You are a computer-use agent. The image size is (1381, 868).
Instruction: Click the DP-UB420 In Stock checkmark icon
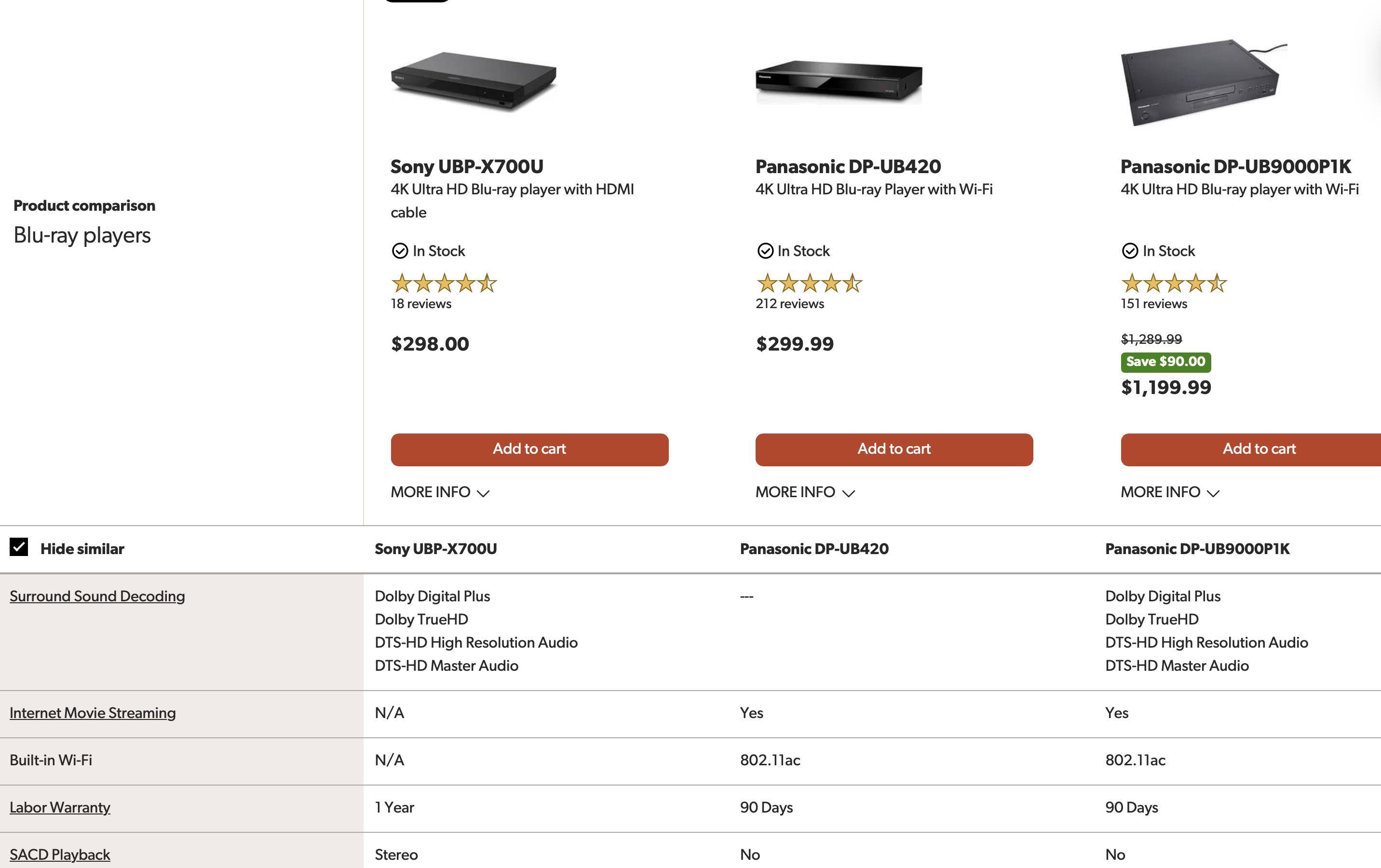[765, 251]
